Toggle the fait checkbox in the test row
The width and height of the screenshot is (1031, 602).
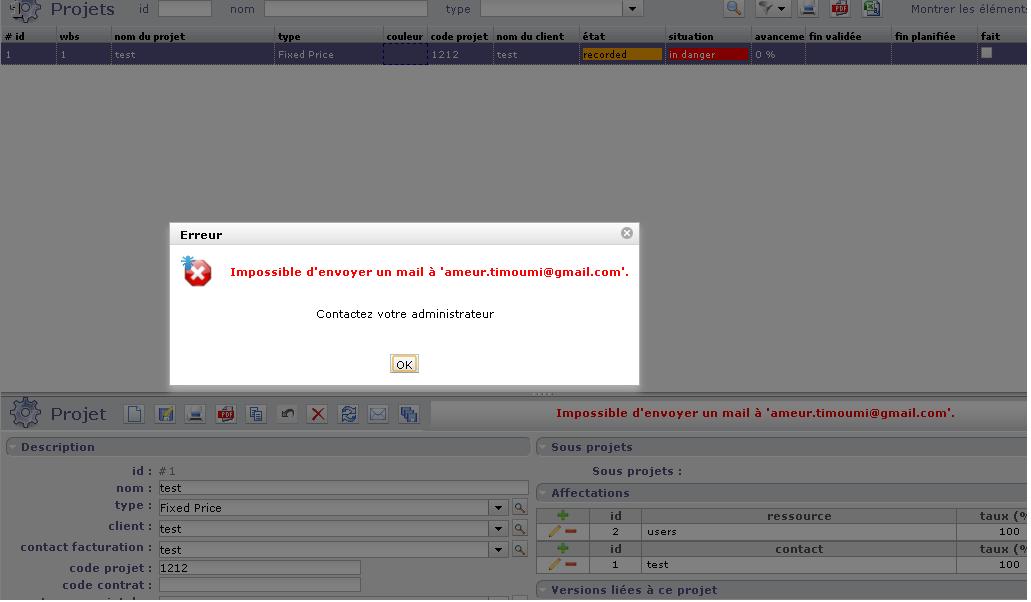click(986, 53)
